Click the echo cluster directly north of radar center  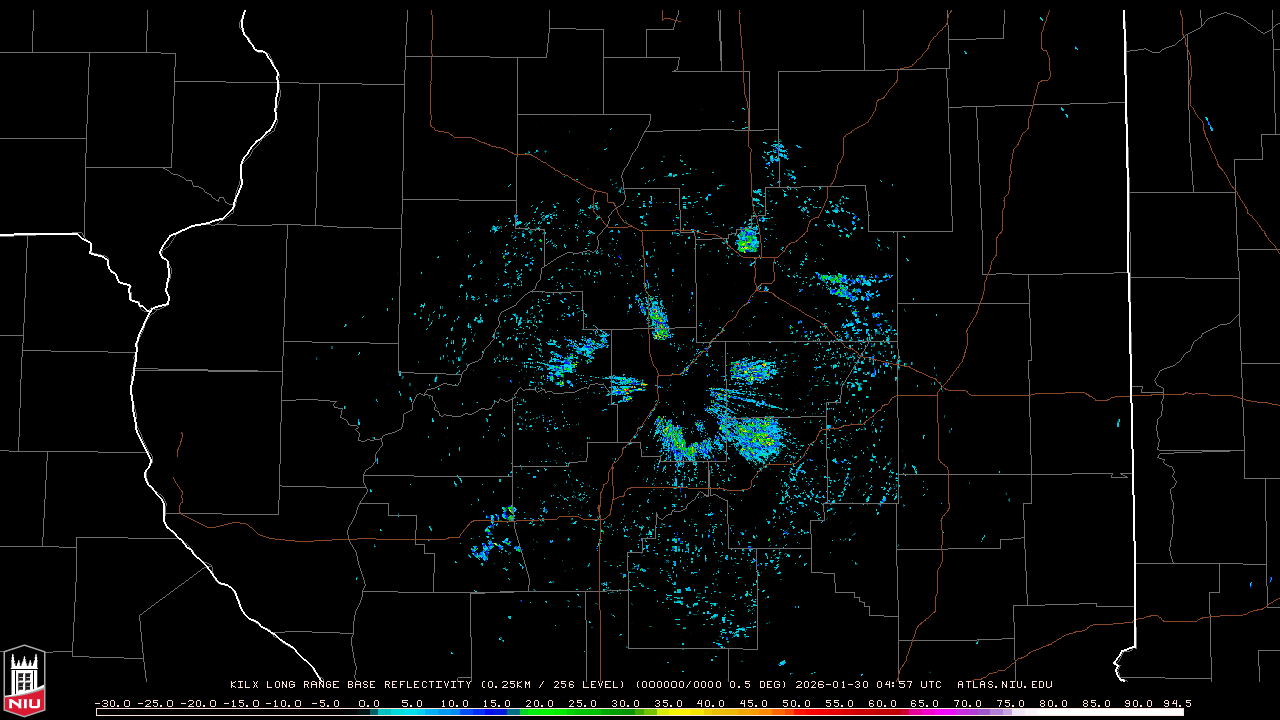tap(657, 318)
